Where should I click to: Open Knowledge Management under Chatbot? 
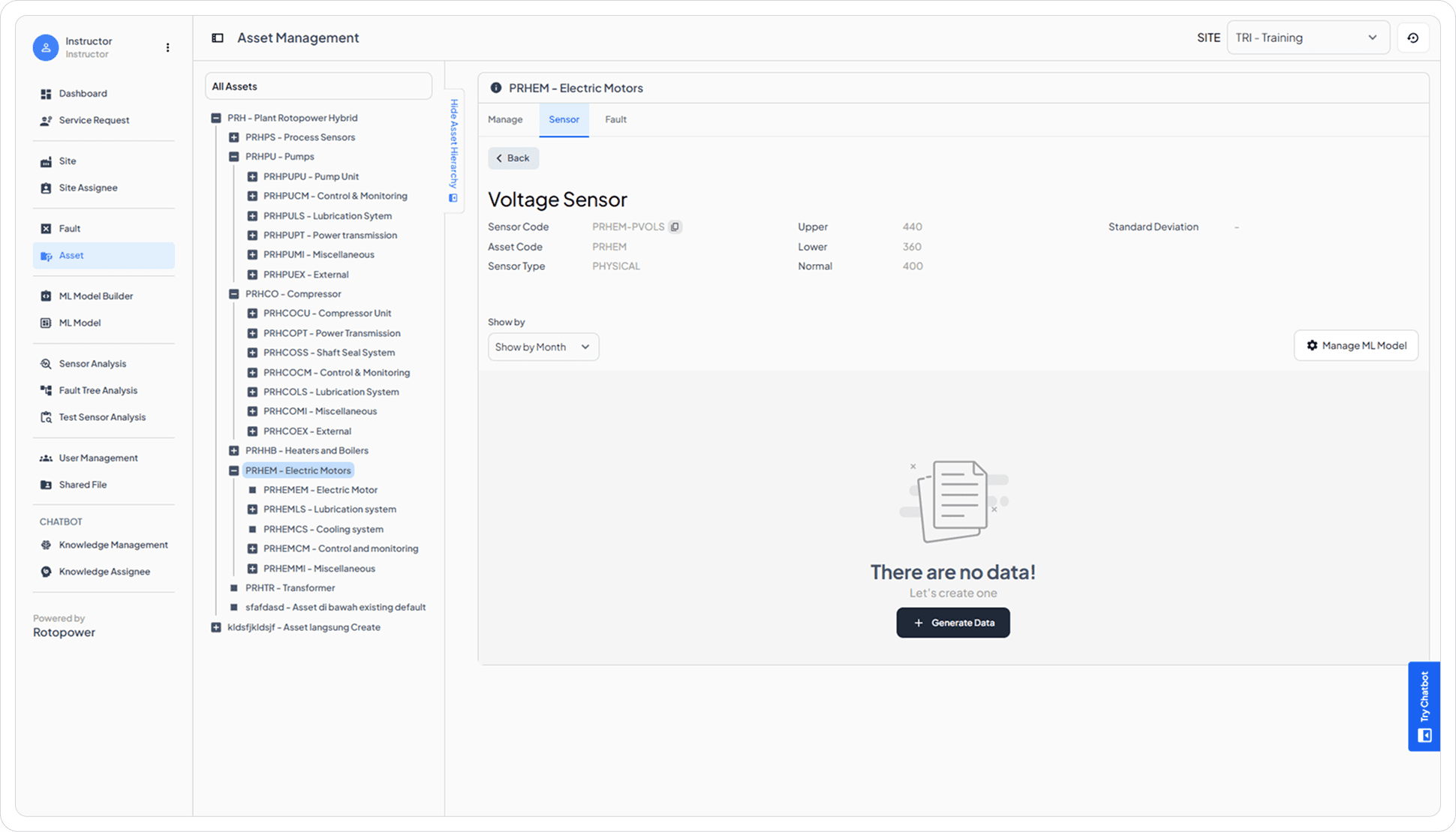click(113, 545)
